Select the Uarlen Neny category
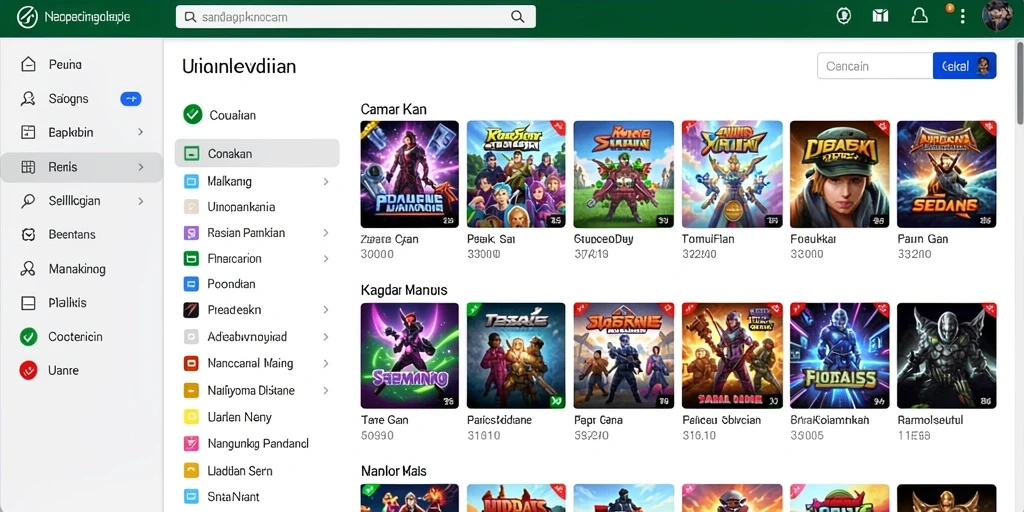The width and height of the screenshot is (1024, 512). [240, 417]
